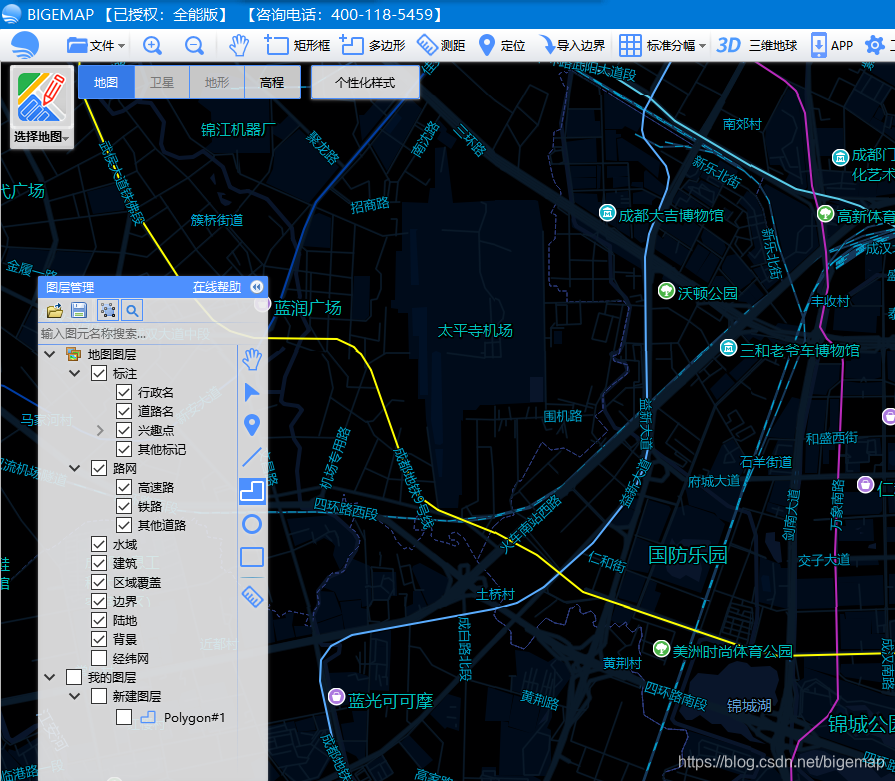Click the 沃顿公园 park marker icon

pos(666,291)
